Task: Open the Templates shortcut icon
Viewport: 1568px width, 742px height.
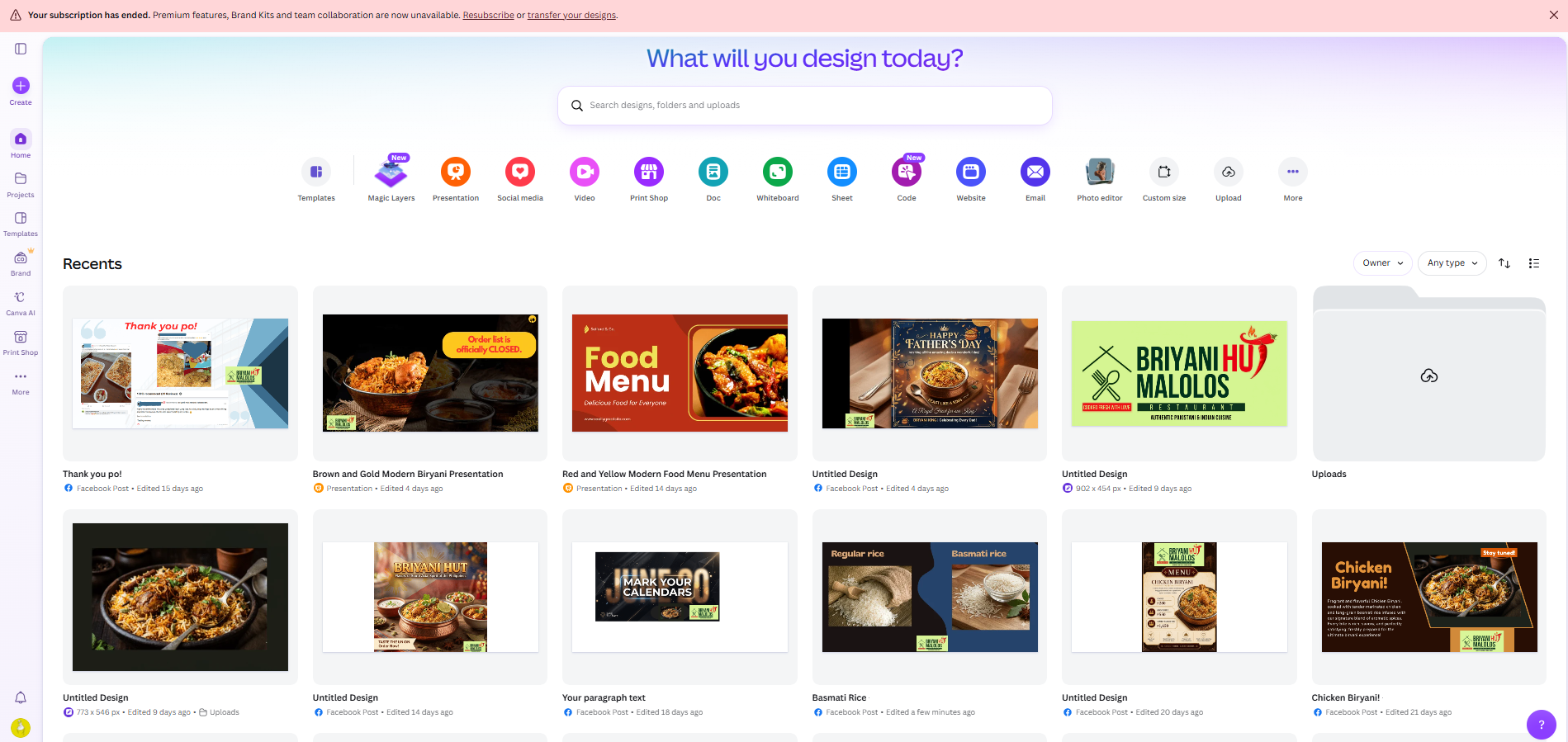Action: [316, 172]
